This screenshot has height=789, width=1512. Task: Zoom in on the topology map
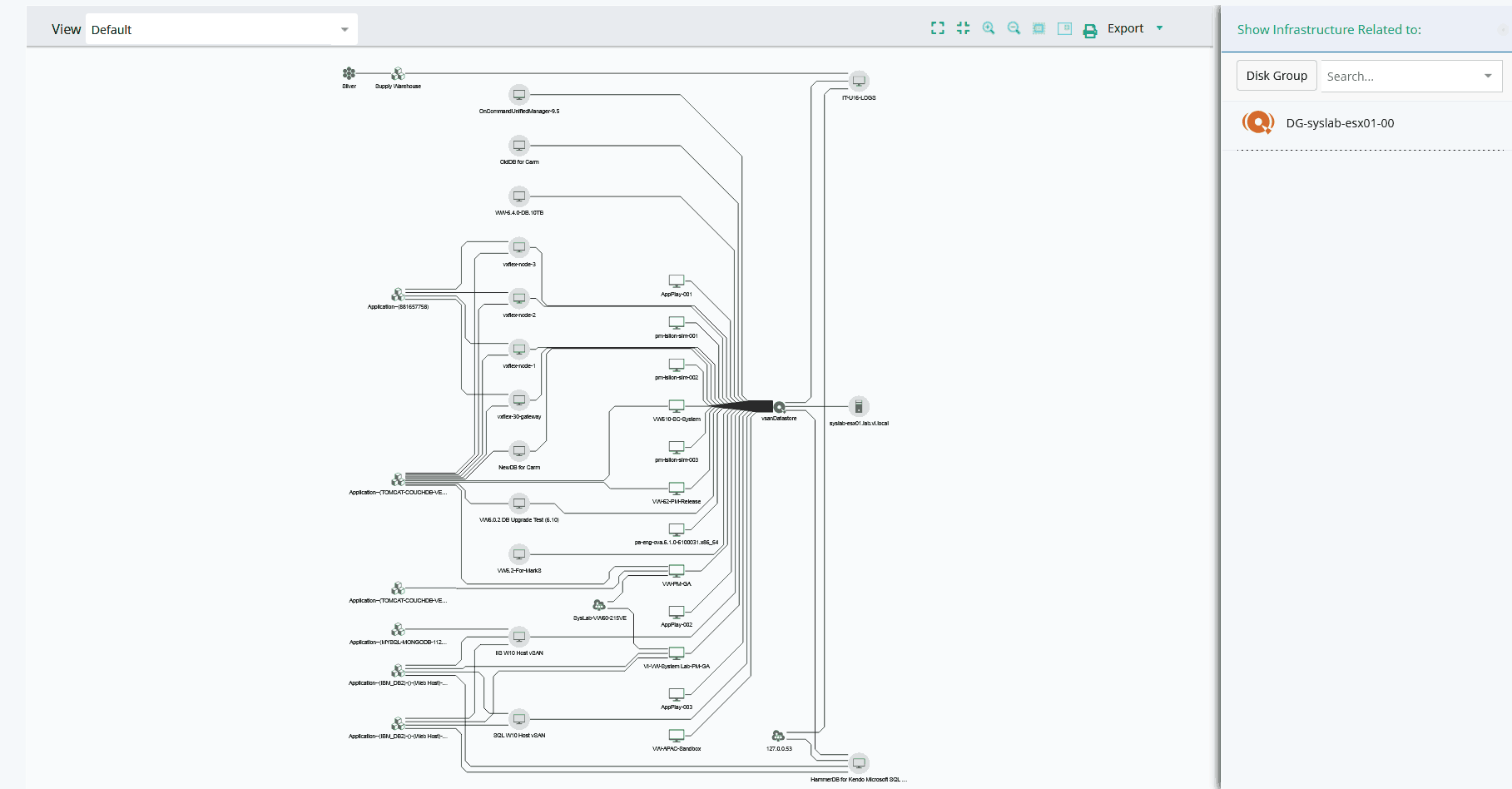point(989,28)
